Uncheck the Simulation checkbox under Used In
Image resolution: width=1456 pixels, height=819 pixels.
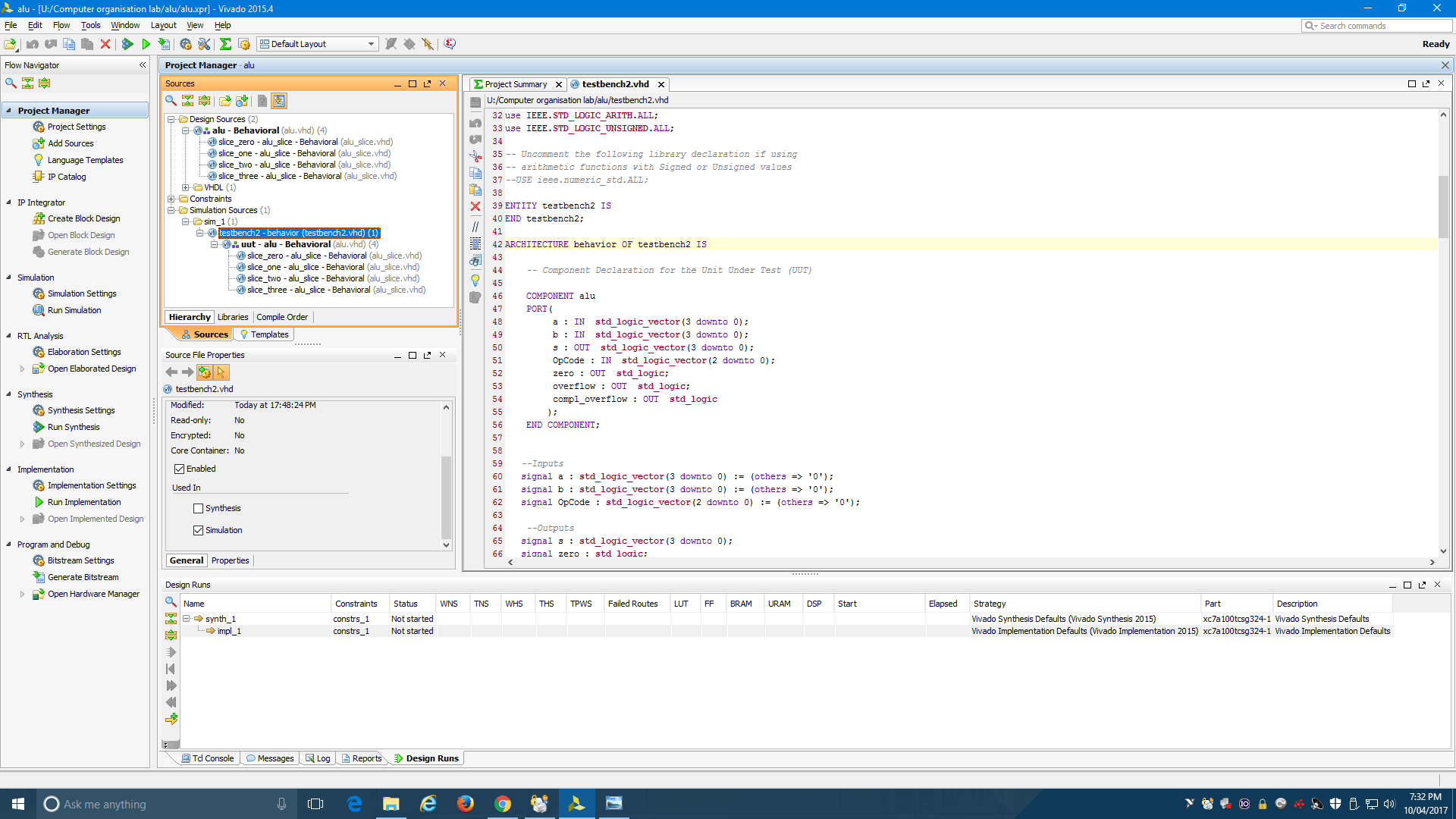[199, 531]
